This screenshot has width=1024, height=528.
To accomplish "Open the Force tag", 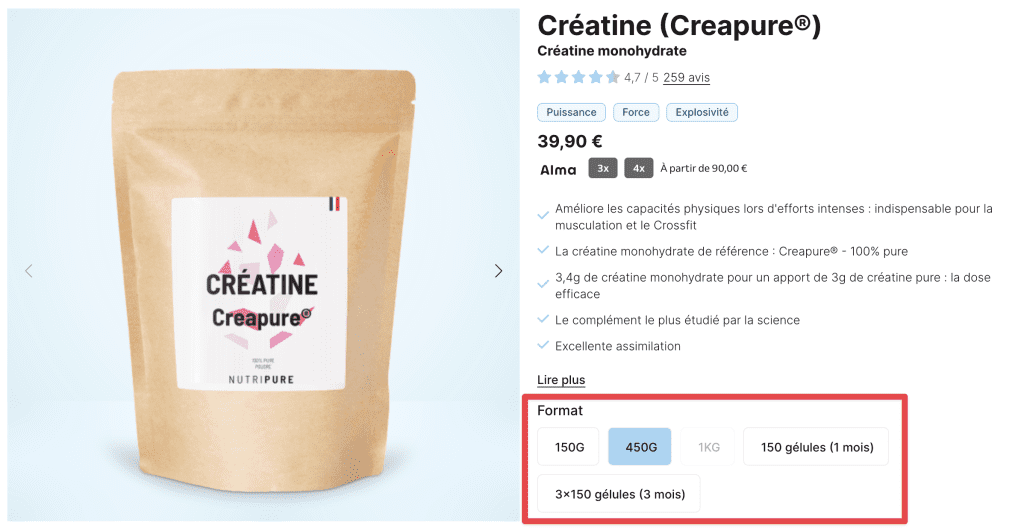I will point(636,112).
